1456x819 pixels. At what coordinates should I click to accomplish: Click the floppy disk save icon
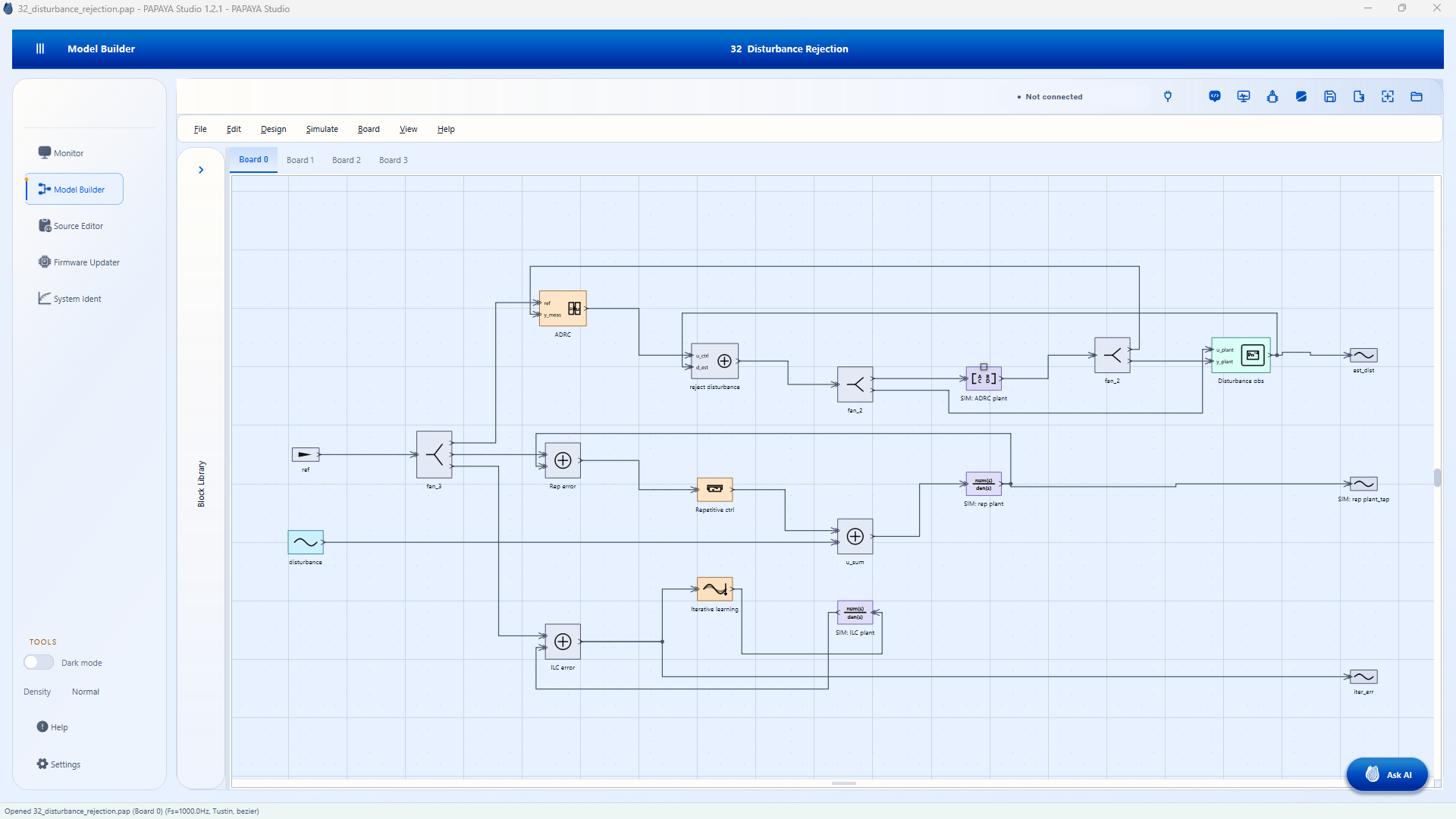coord(1330,96)
